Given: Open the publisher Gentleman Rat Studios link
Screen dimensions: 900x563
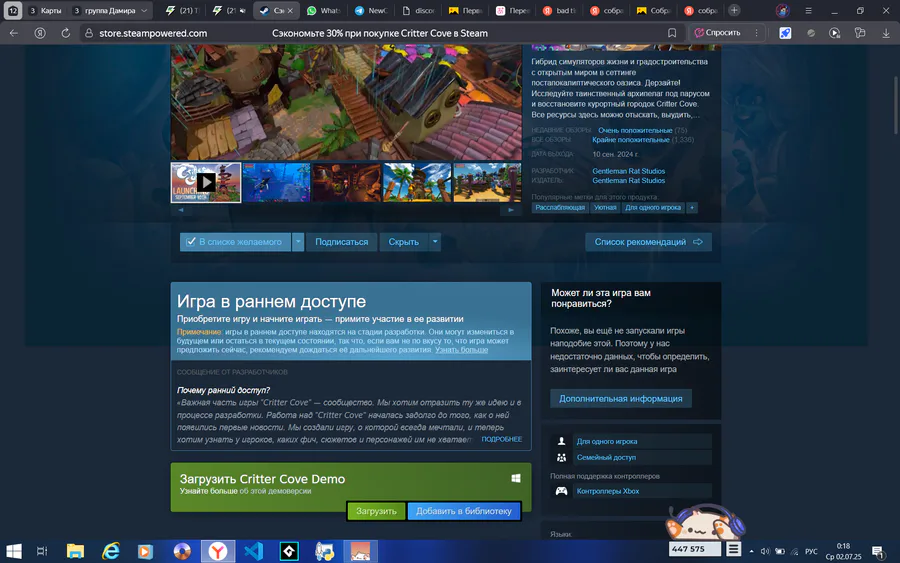Looking at the screenshot, I should pyautogui.click(x=629, y=180).
